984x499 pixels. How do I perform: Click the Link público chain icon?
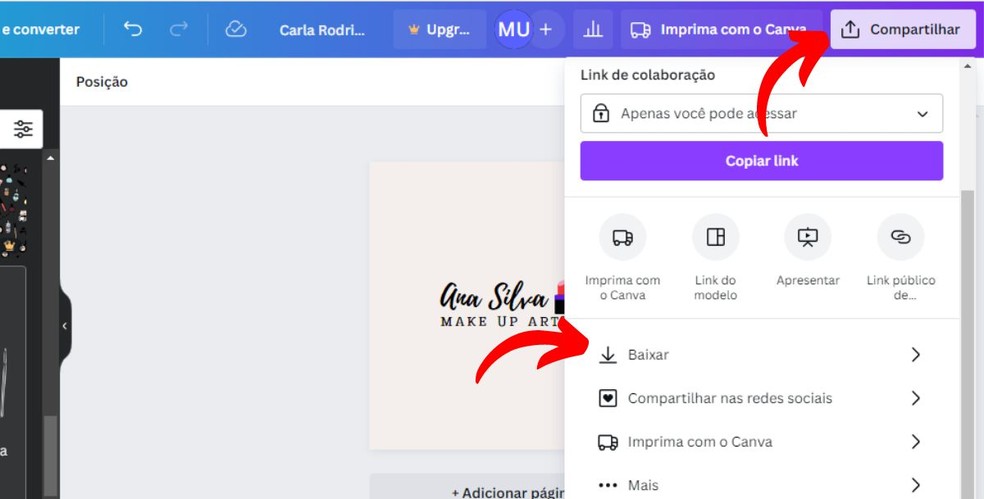click(x=901, y=237)
